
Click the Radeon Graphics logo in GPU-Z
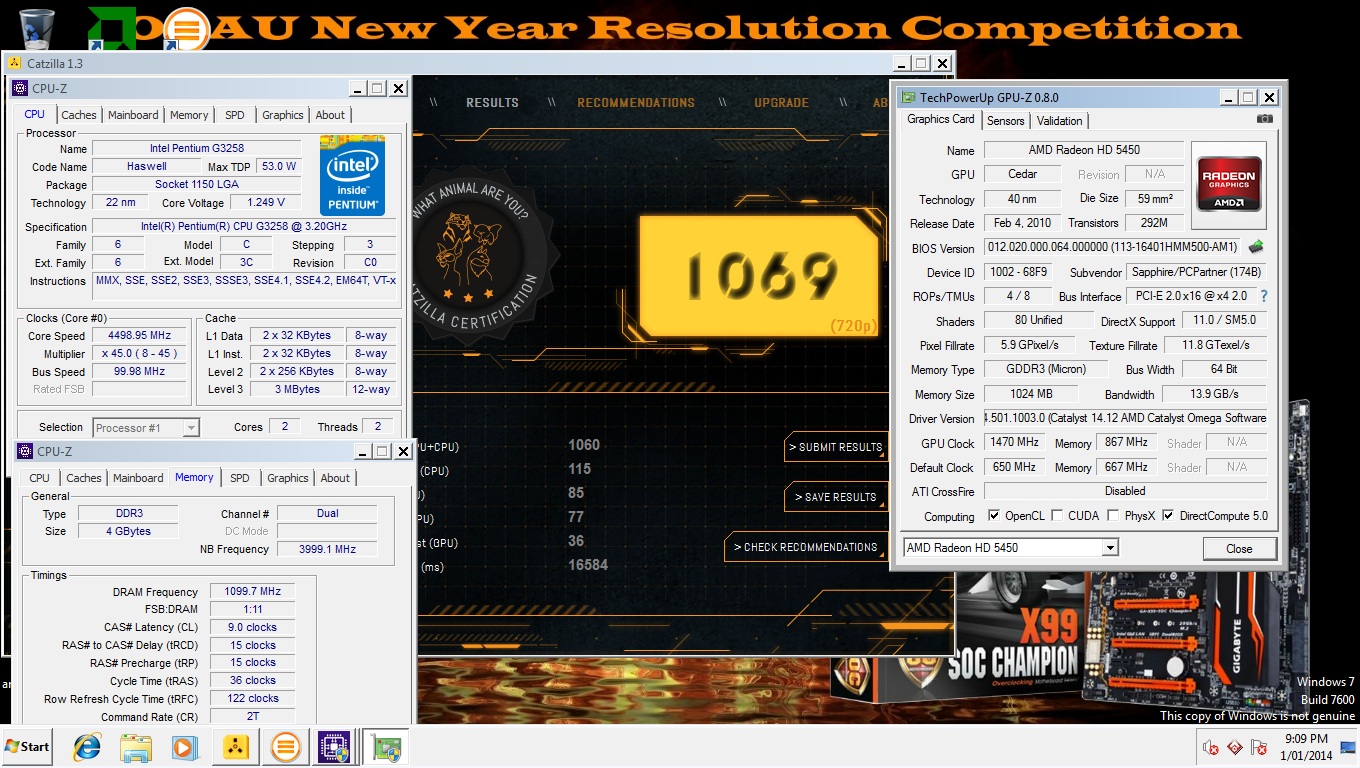pos(1228,186)
